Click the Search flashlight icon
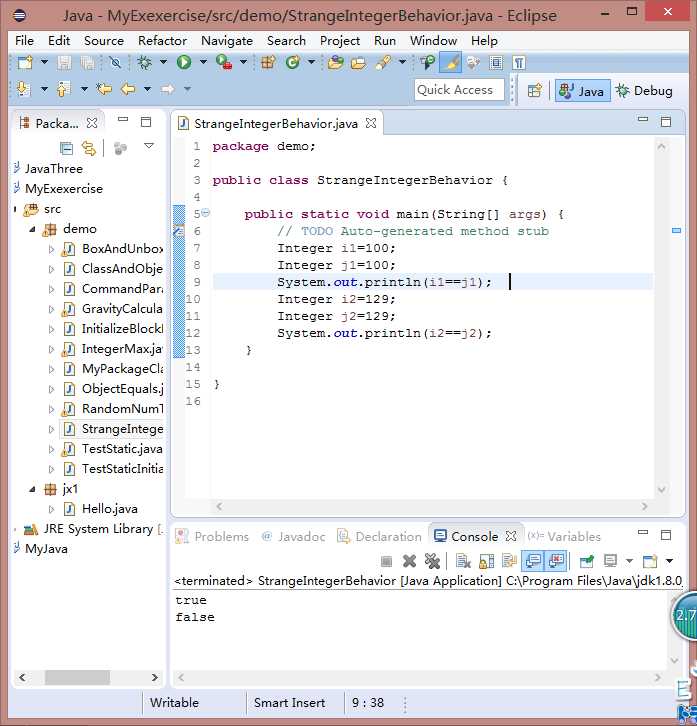Screen dimensions: 697x726 pyautogui.click(x=383, y=62)
